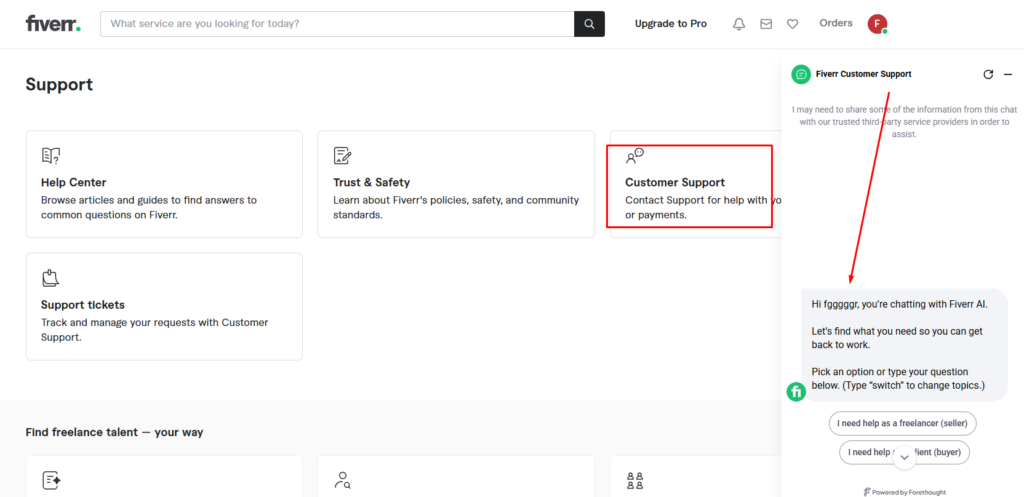The image size is (1024, 497).
Task: Open saved lists heart icon
Action: [x=792, y=24]
